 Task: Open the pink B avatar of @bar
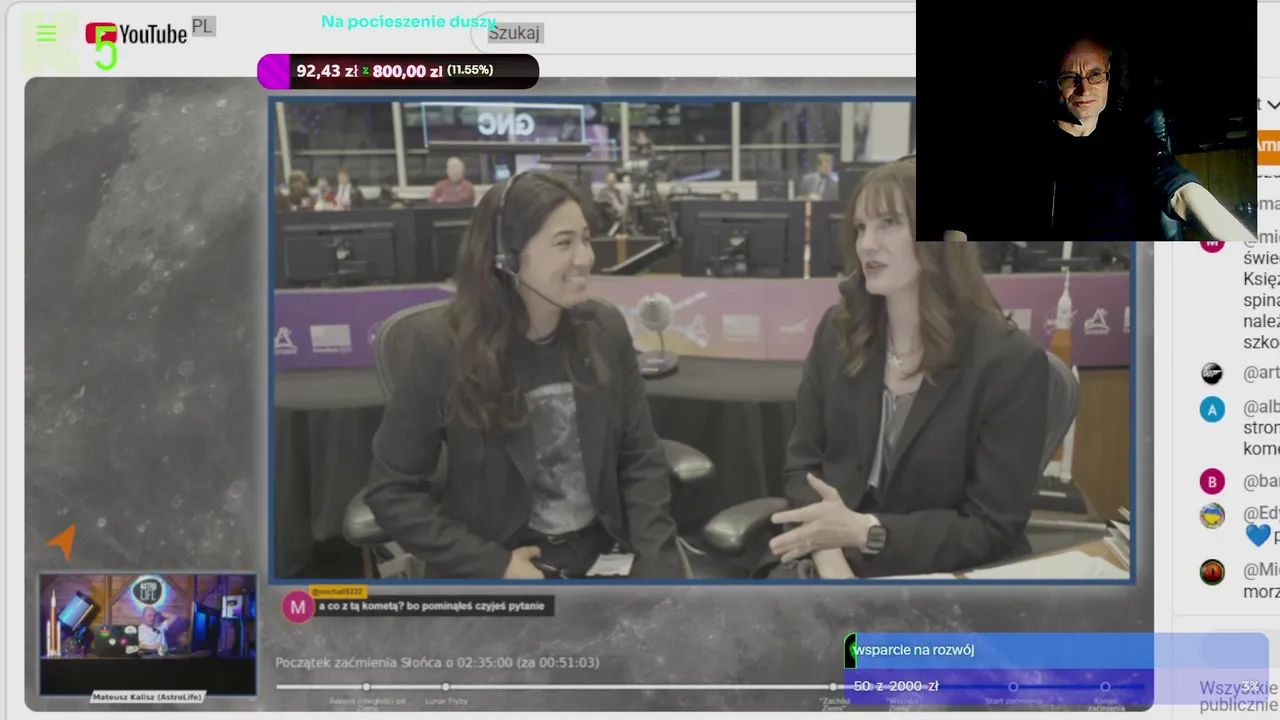tap(1212, 482)
